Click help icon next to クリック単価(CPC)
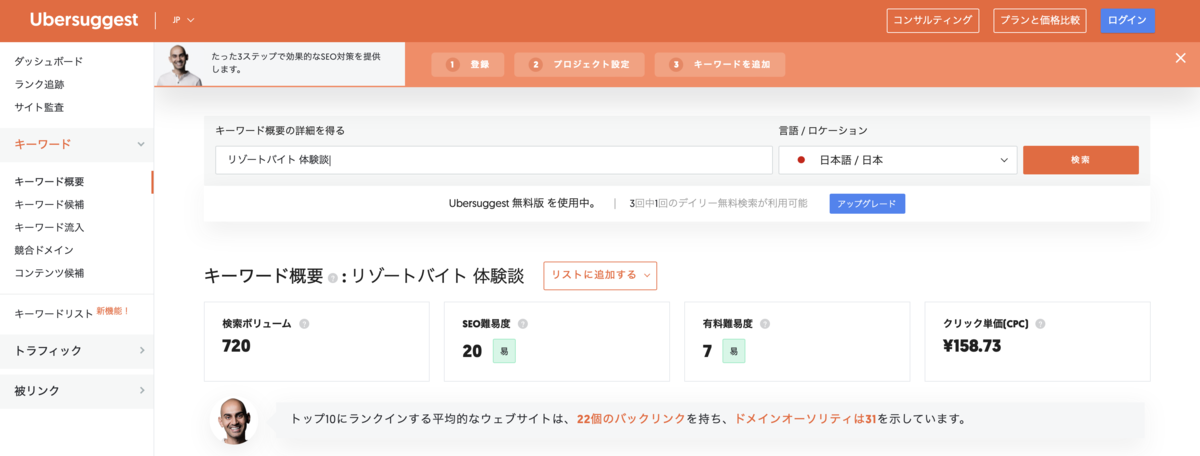Image resolution: width=1200 pixels, height=456 pixels. click(x=1040, y=324)
